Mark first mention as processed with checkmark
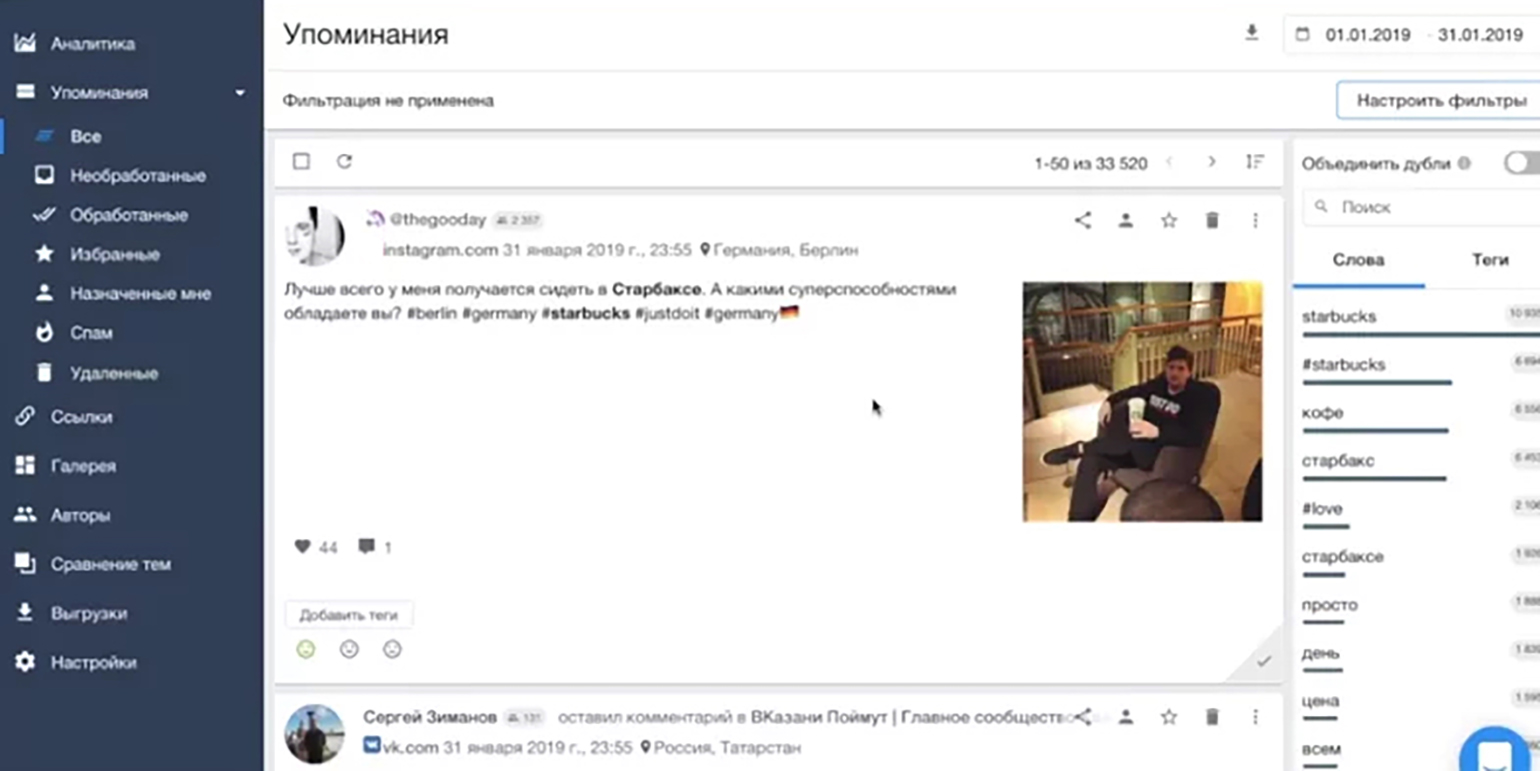1540x771 pixels. click(x=1264, y=661)
